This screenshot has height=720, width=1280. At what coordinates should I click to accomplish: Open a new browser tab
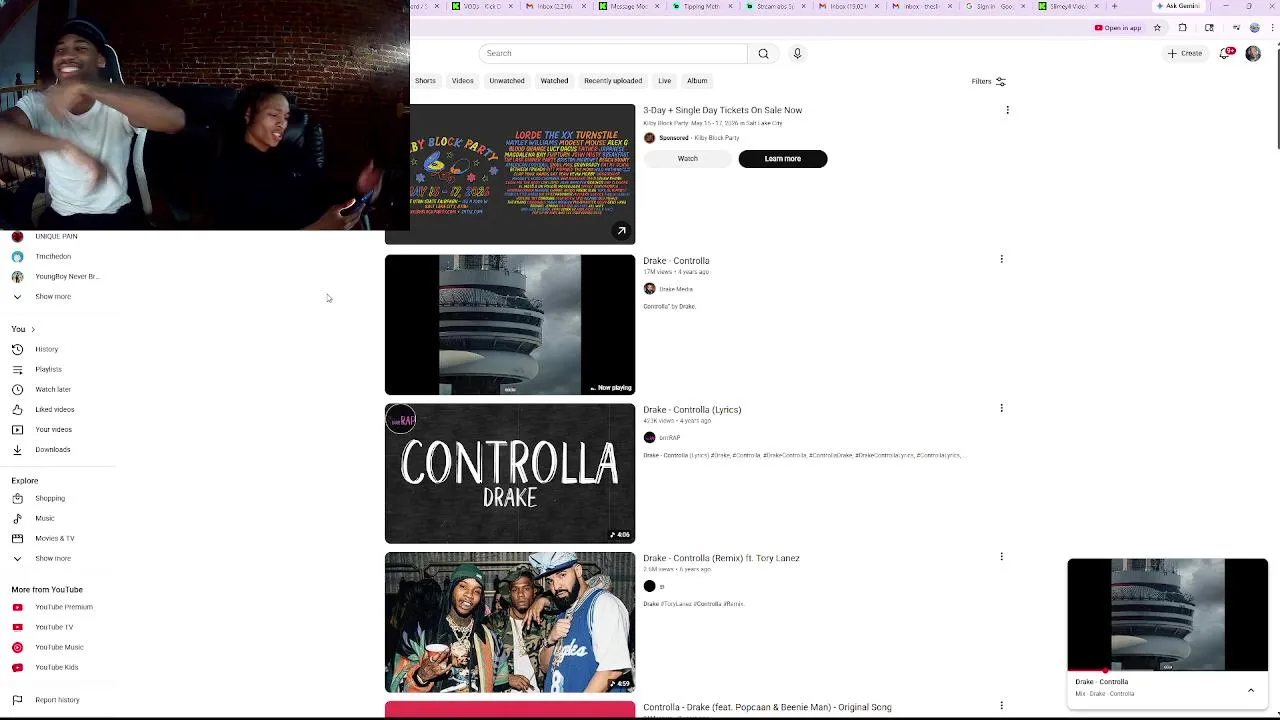tap(1114, 6)
